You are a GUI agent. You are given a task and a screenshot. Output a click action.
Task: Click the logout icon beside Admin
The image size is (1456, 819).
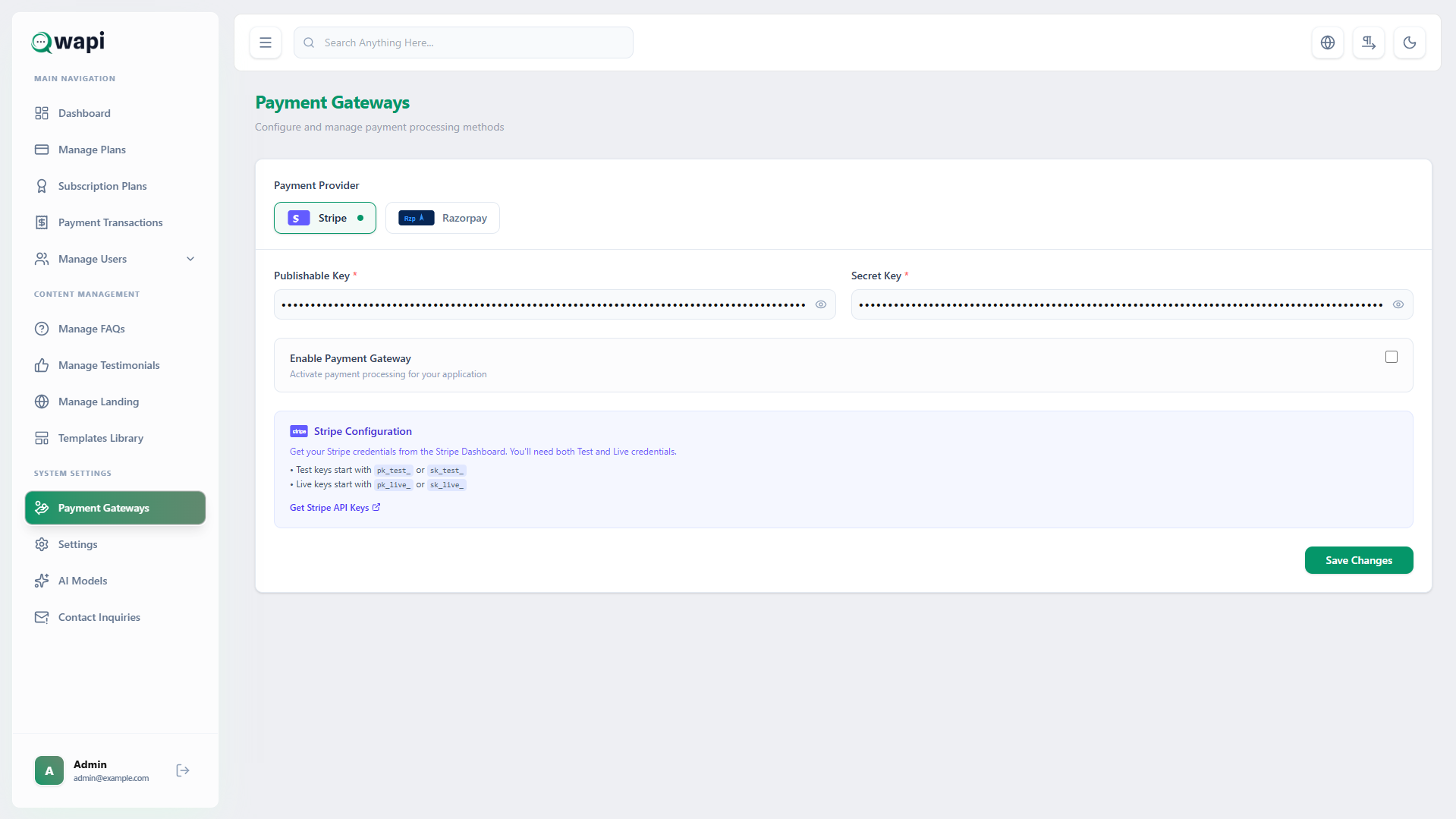[x=183, y=770]
